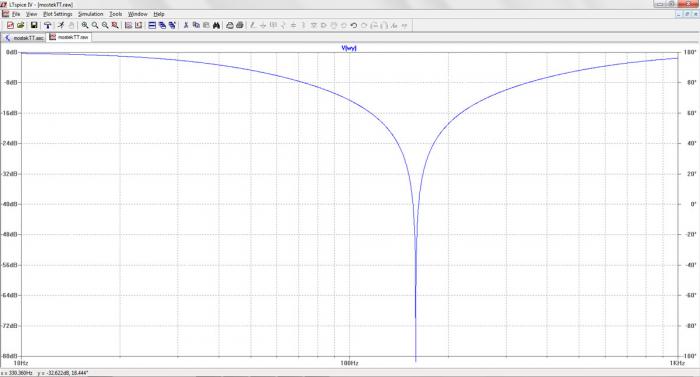Open Control Panel via hammer icon
The width and height of the screenshot is (700, 377).
point(47,25)
